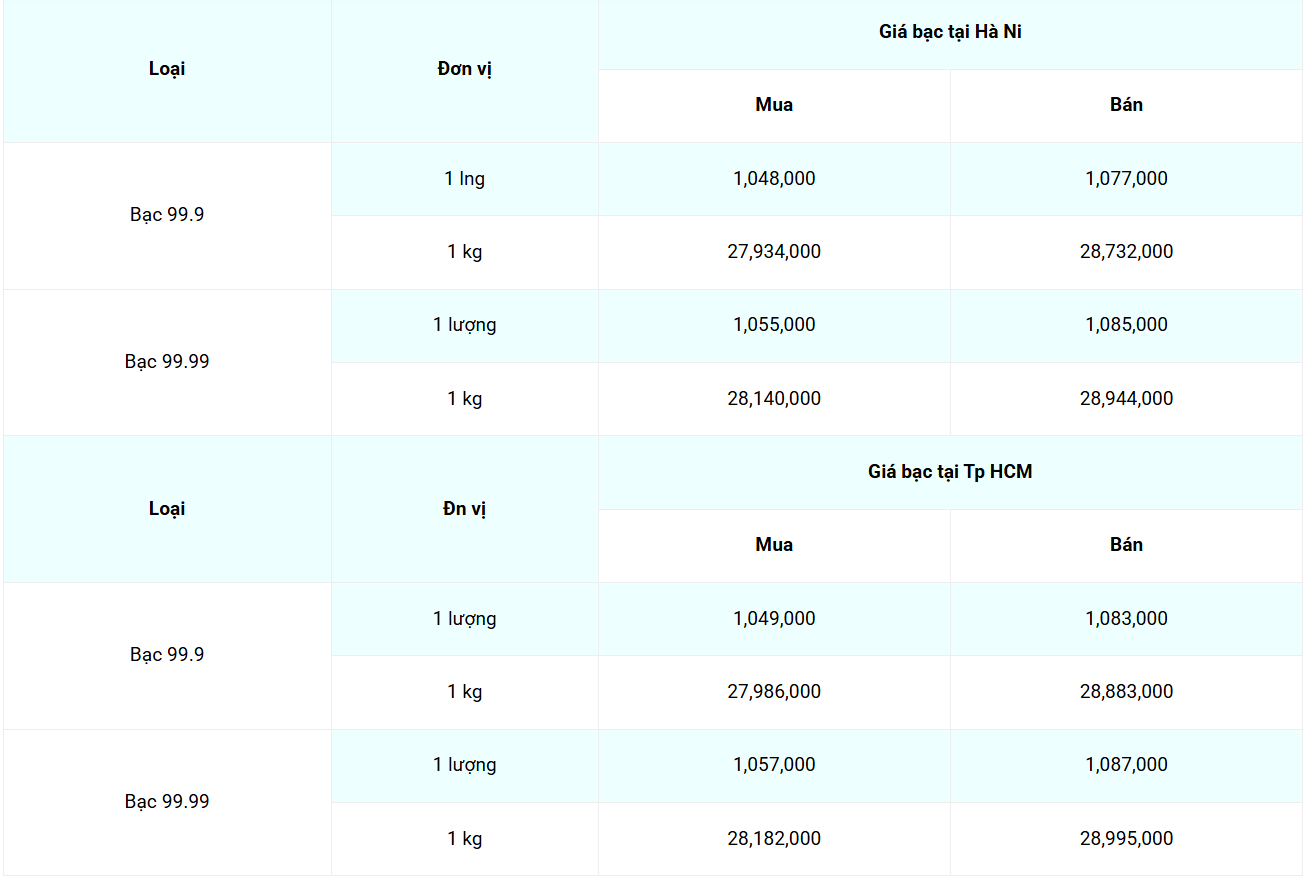Click the Tp HCM silver price header
The width and height of the screenshot is (1306, 880).
(x=950, y=472)
